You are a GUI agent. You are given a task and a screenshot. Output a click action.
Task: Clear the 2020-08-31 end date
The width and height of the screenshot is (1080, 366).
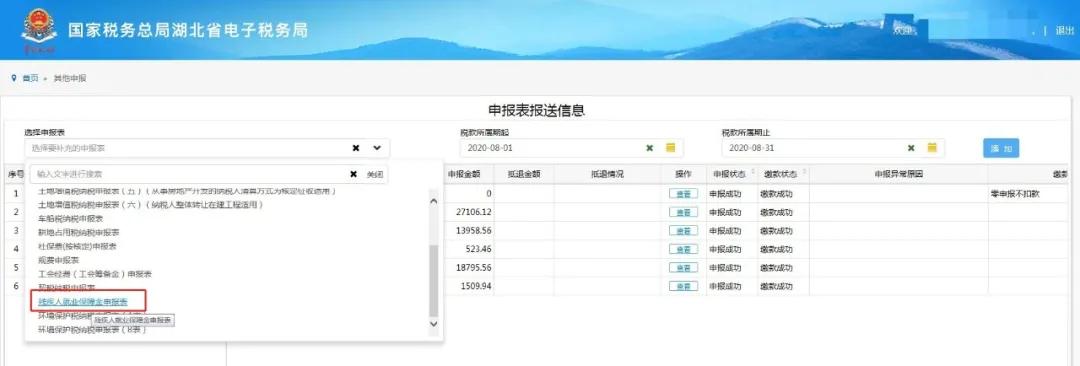tap(911, 148)
